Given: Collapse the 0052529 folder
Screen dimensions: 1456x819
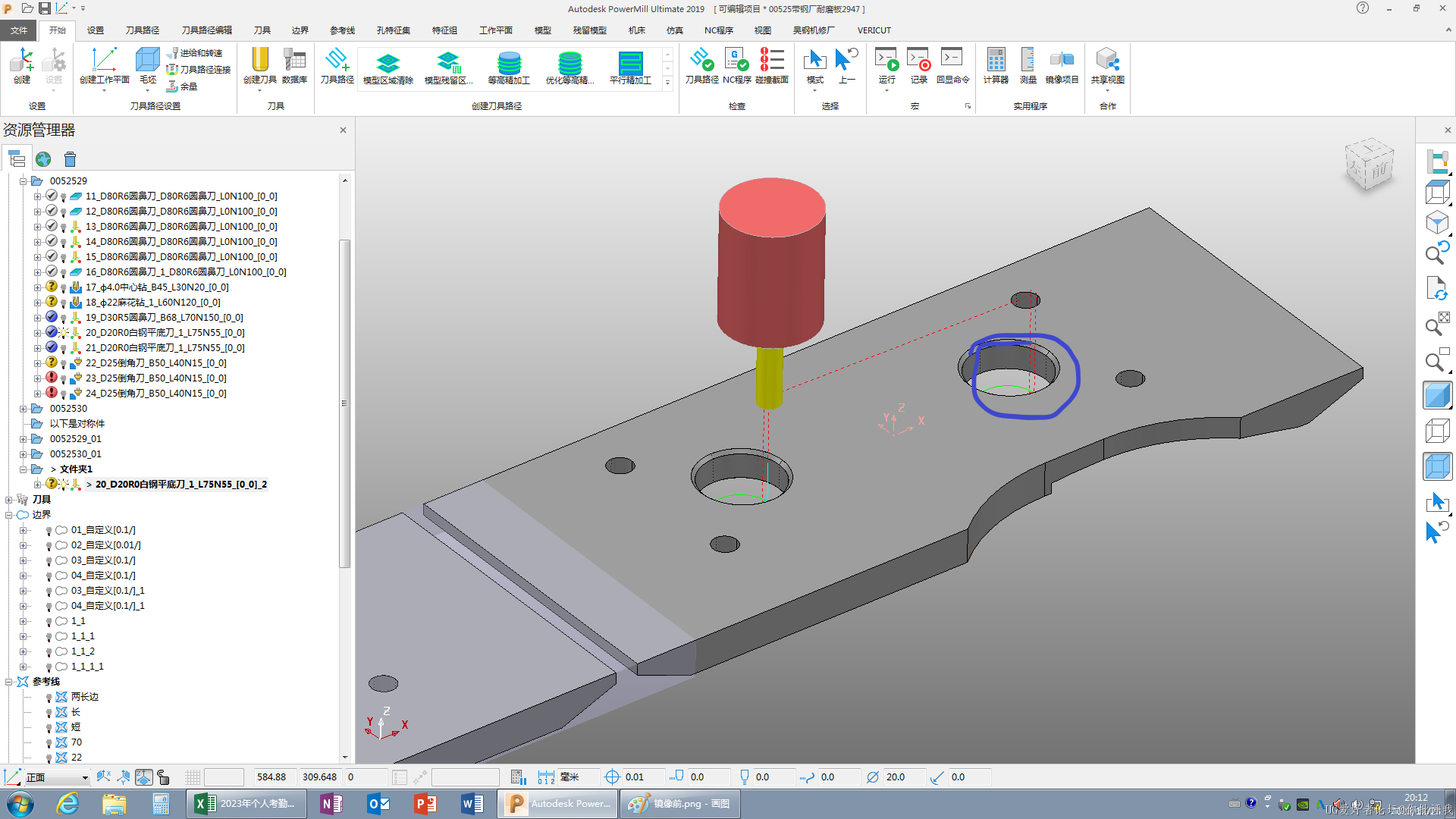Looking at the screenshot, I should point(23,181).
